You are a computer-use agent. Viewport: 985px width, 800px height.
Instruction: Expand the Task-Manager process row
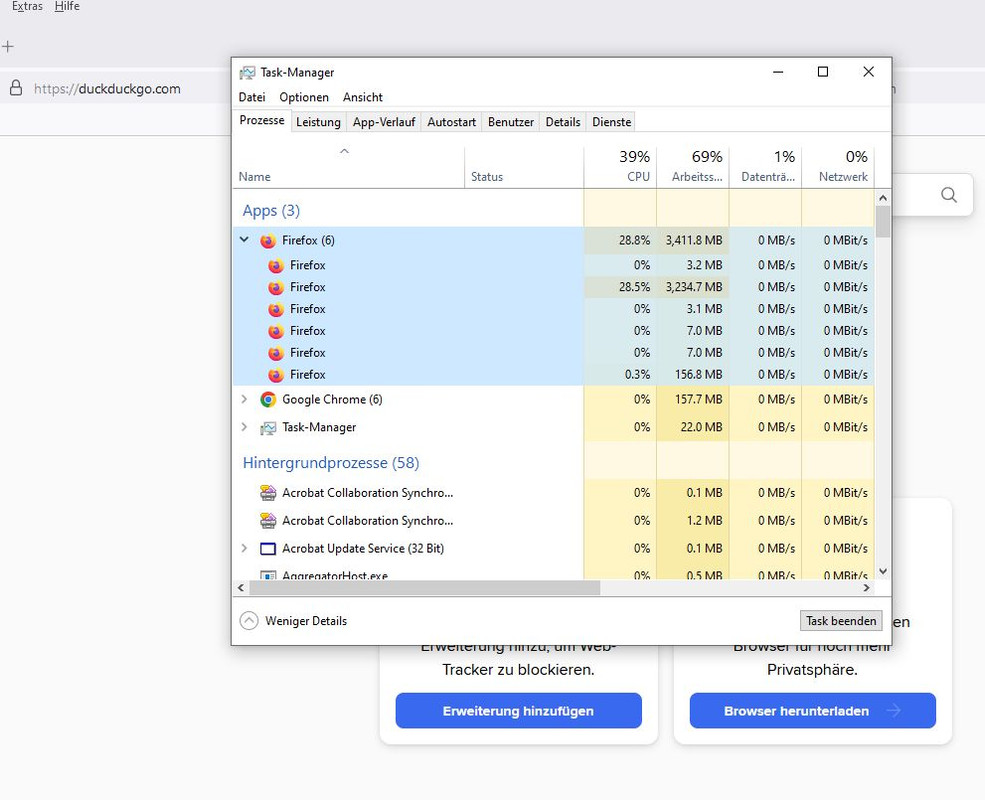[244, 427]
